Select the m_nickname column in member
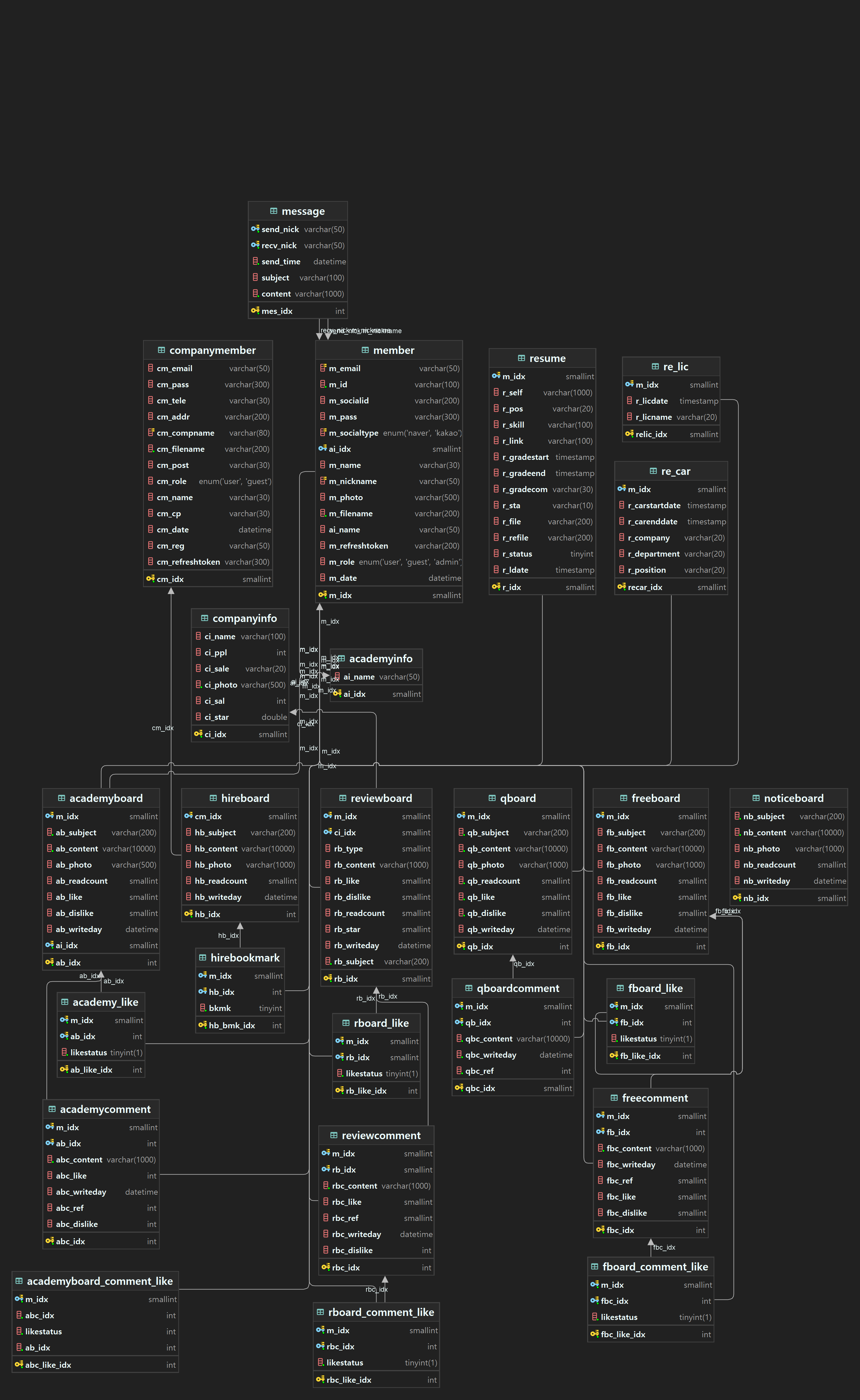 [352, 481]
